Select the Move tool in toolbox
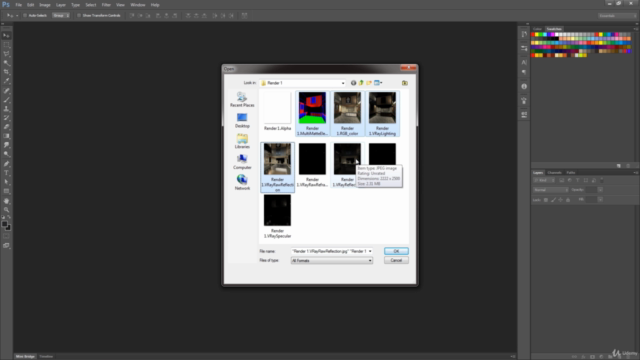This screenshot has width=640, height=360. coord(6,36)
